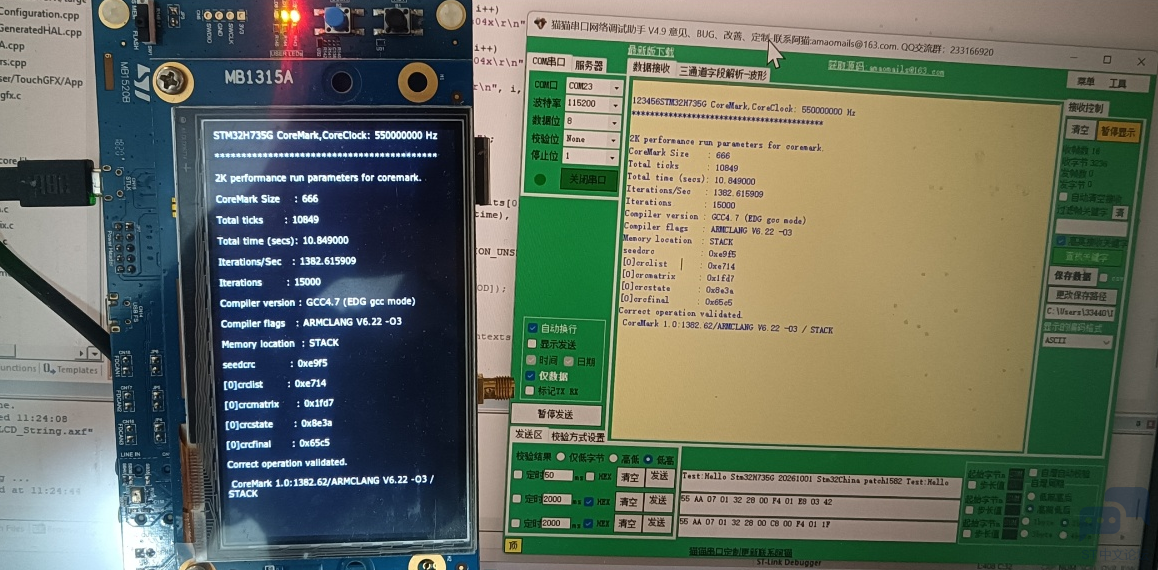Switch to the 发送区 tab

click(529, 433)
